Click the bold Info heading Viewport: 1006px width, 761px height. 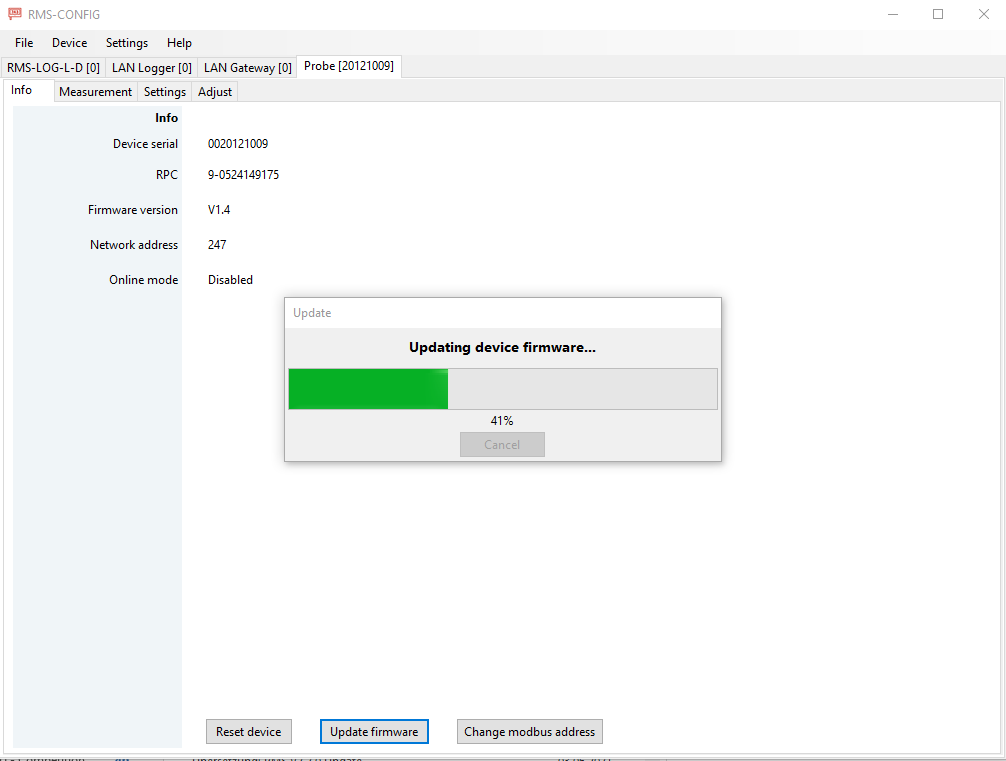[166, 117]
